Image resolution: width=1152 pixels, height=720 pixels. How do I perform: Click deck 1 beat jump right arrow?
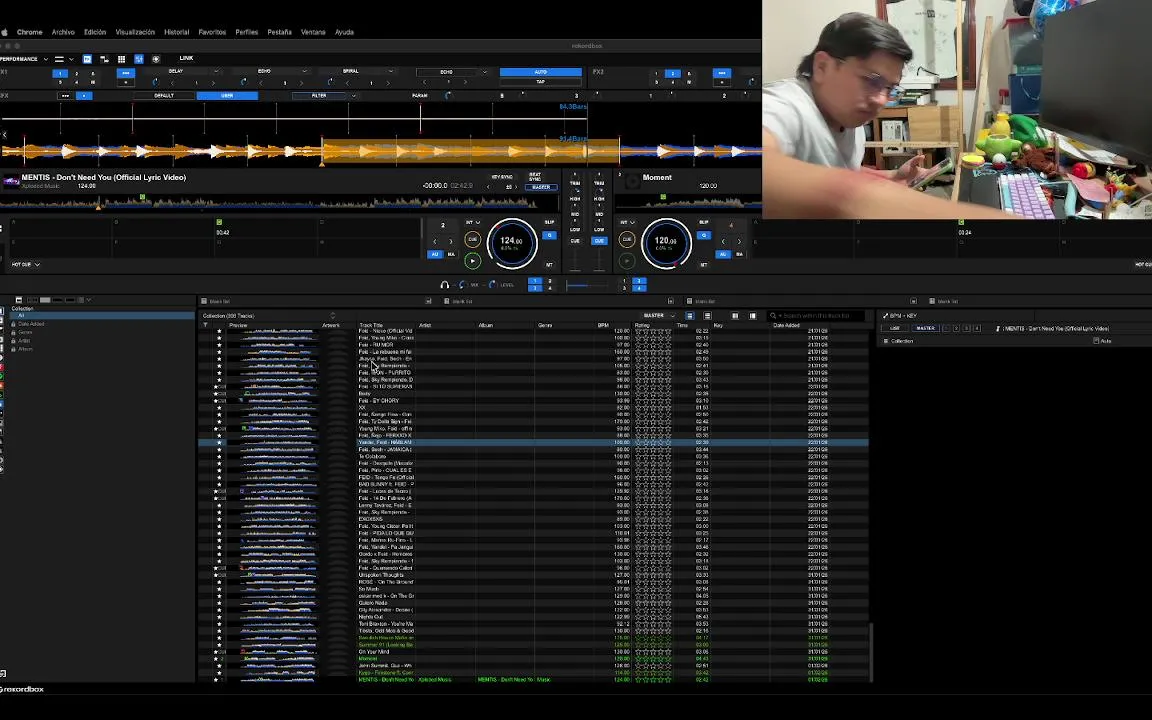pyautogui.click(x=451, y=241)
